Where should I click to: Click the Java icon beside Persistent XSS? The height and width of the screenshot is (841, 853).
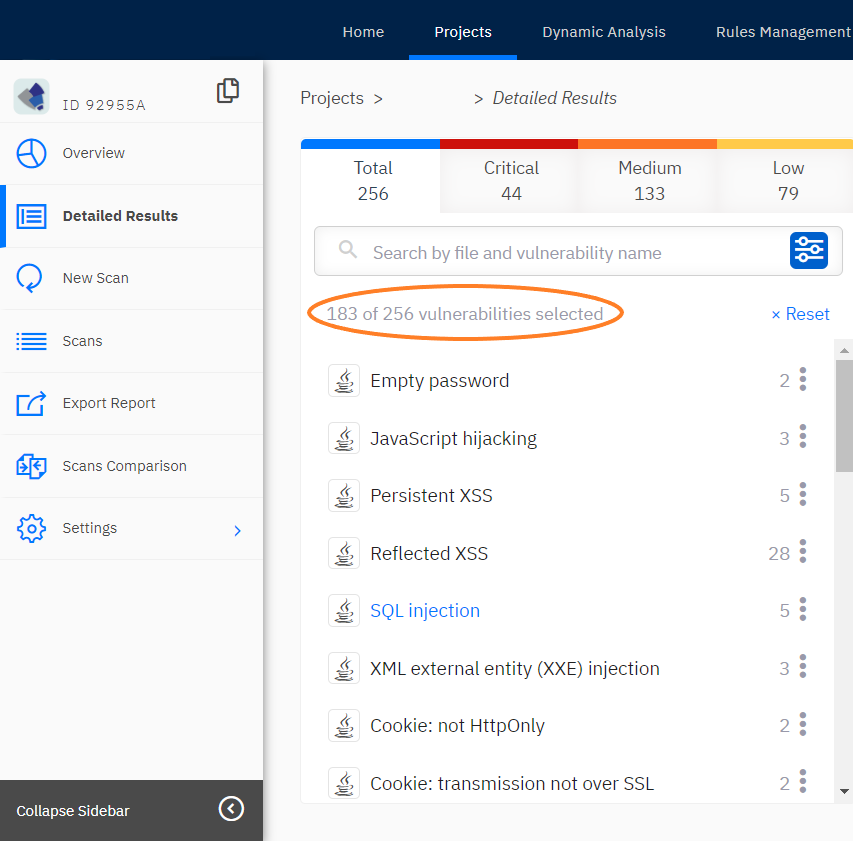tap(344, 496)
